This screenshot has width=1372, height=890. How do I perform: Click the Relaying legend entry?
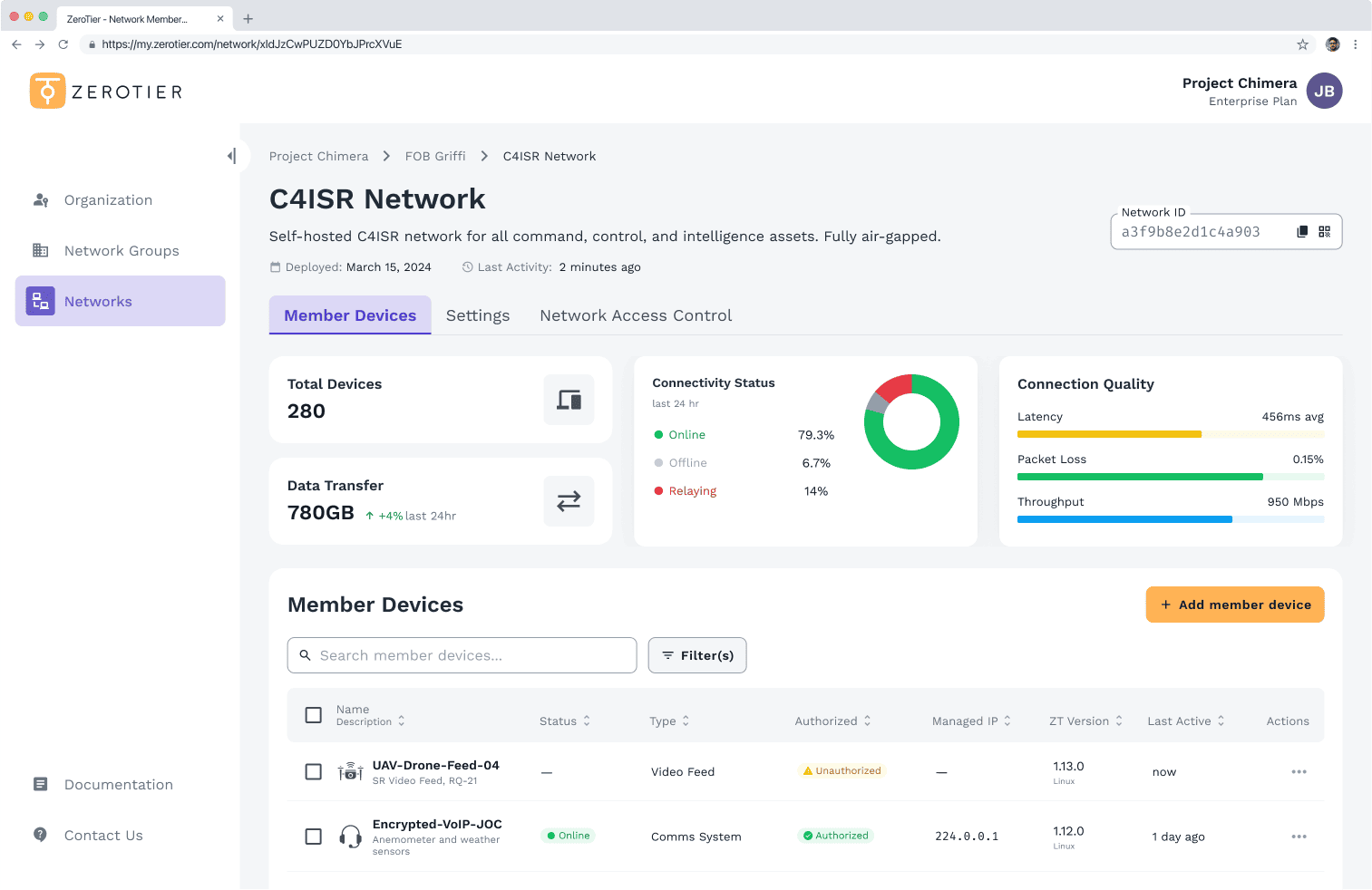[686, 491]
